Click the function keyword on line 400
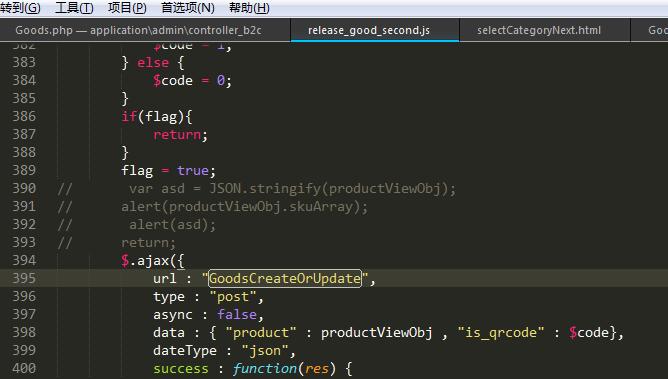The height and width of the screenshot is (379, 668). click(x=265, y=368)
